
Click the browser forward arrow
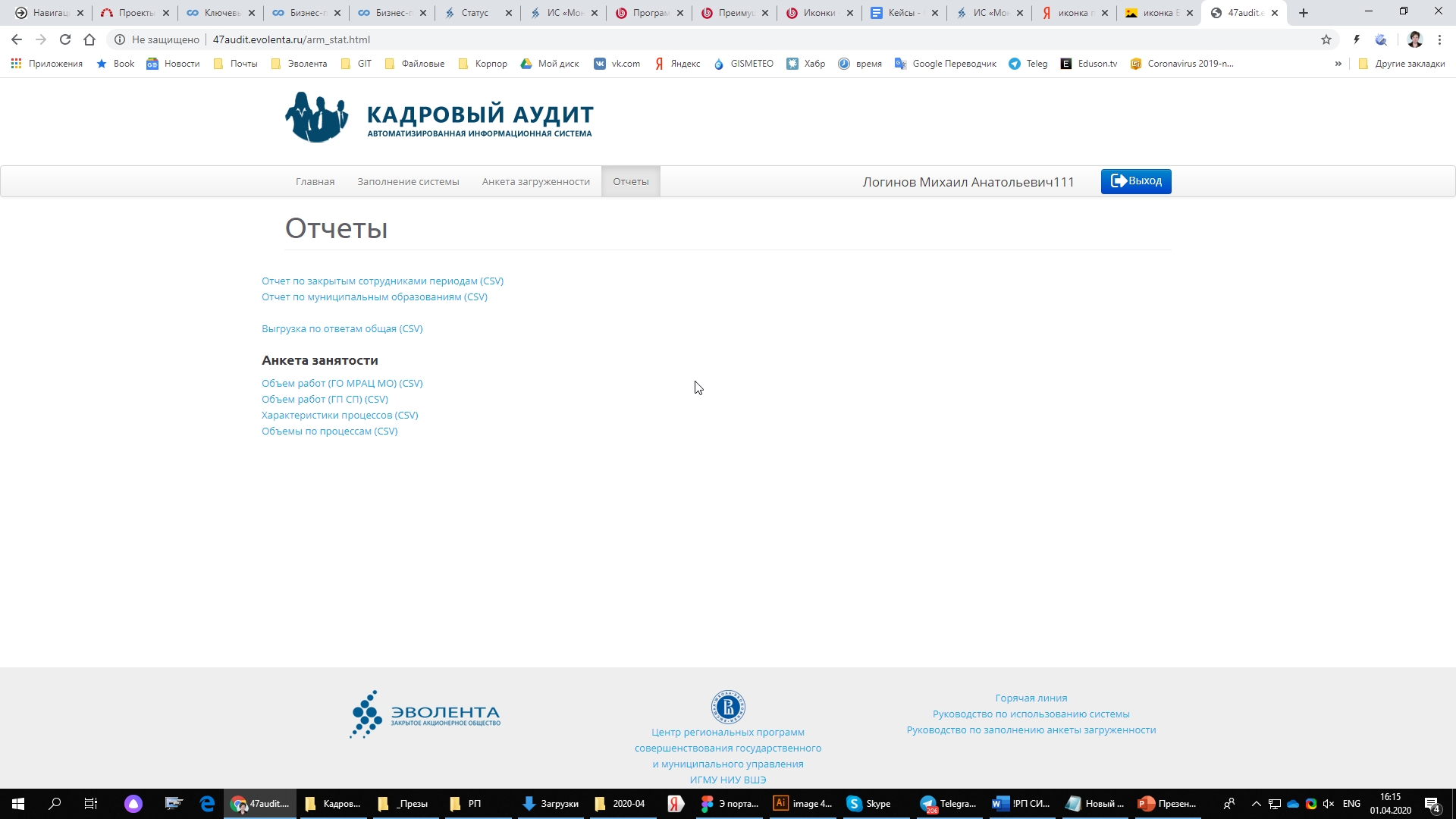click(41, 39)
